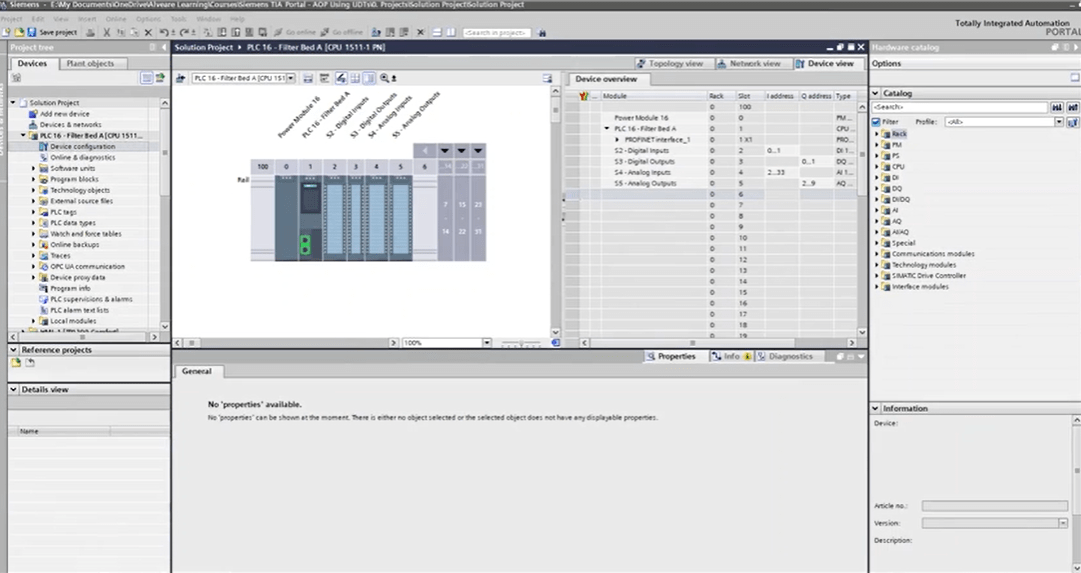The width and height of the screenshot is (1081, 573).
Task: Collapse the Catalog section header
Action: (x=877, y=93)
